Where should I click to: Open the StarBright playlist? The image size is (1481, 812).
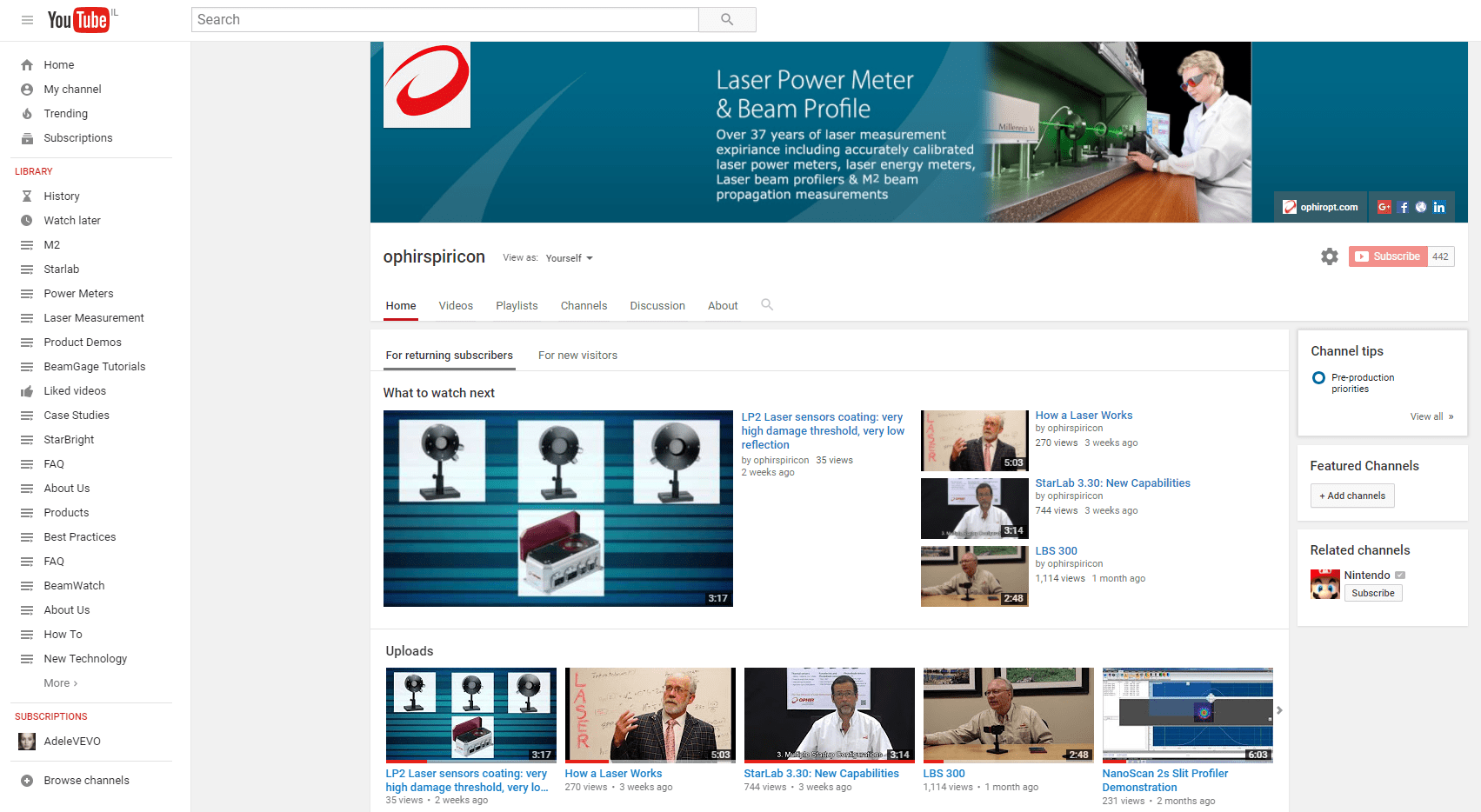point(69,440)
